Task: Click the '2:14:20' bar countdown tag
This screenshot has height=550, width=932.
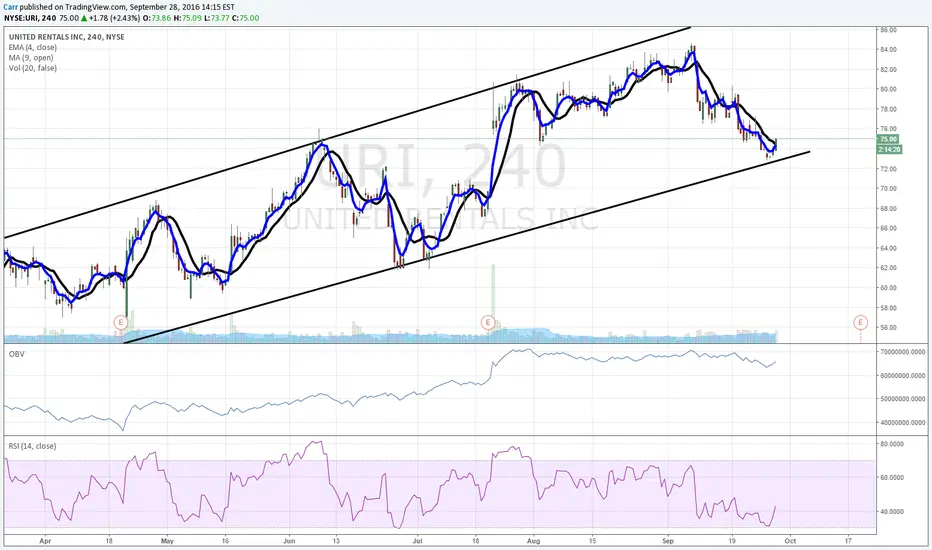Action: [889, 149]
